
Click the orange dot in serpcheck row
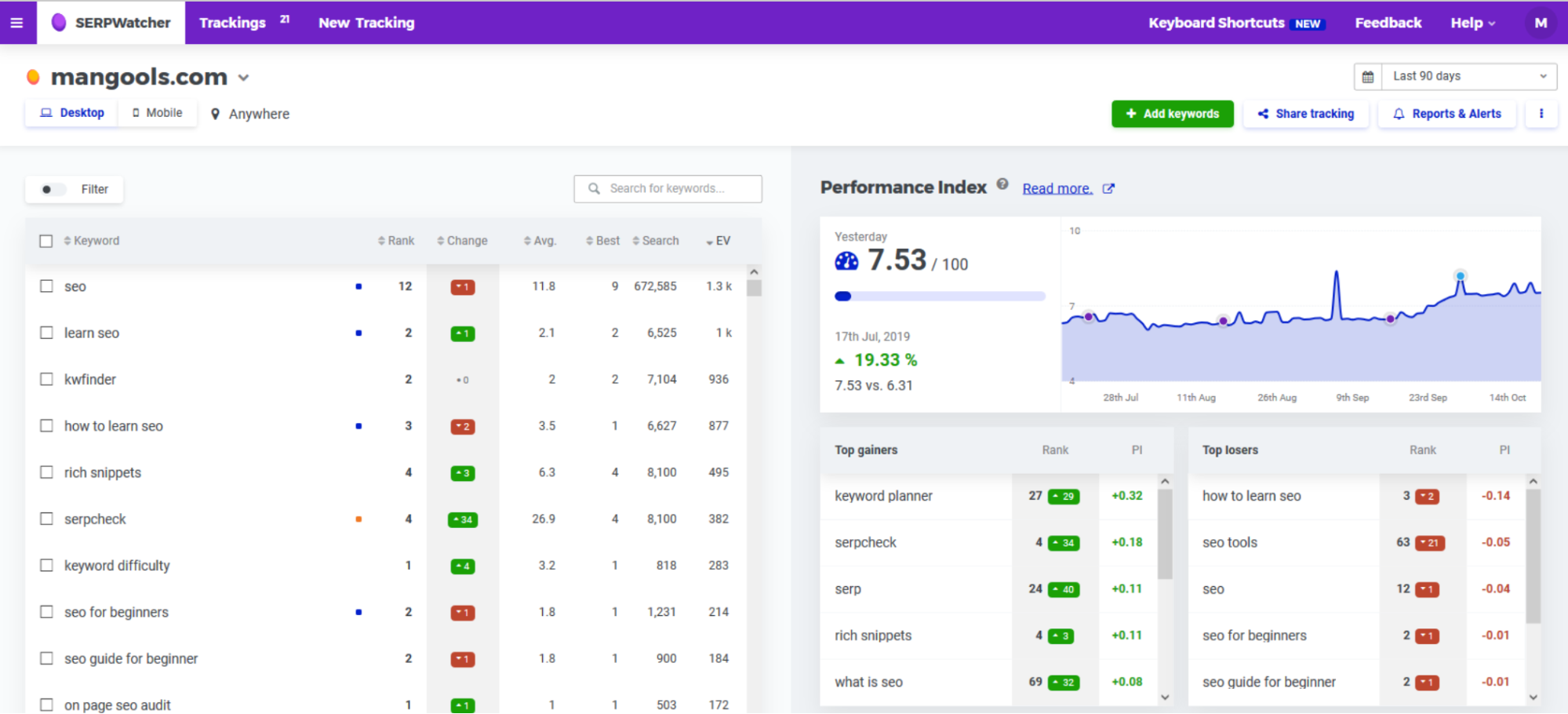point(358,519)
